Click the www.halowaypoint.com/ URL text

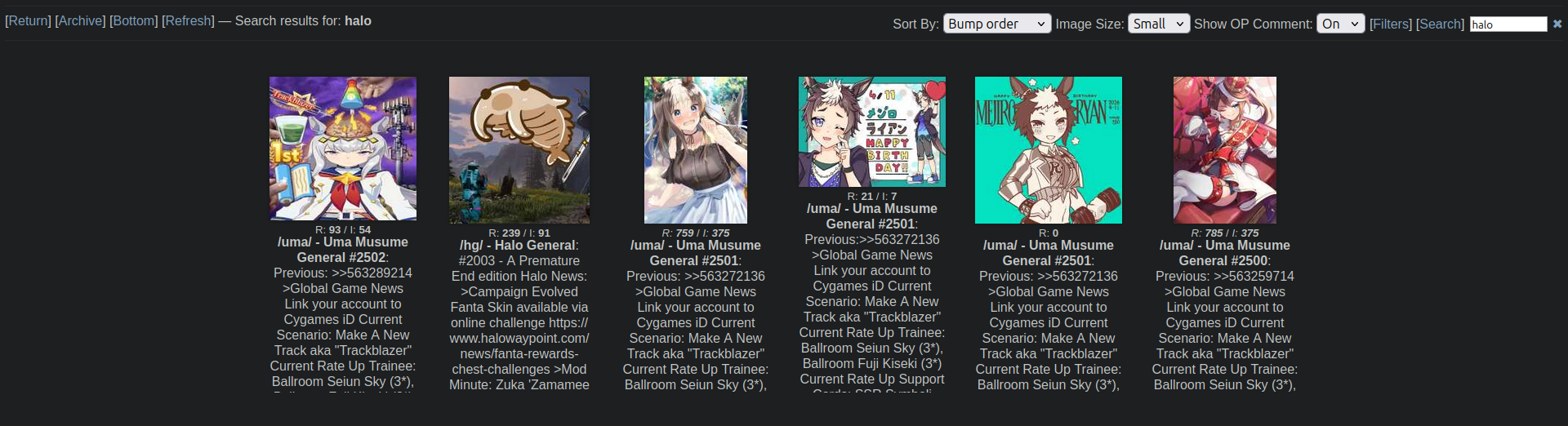tap(519, 338)
